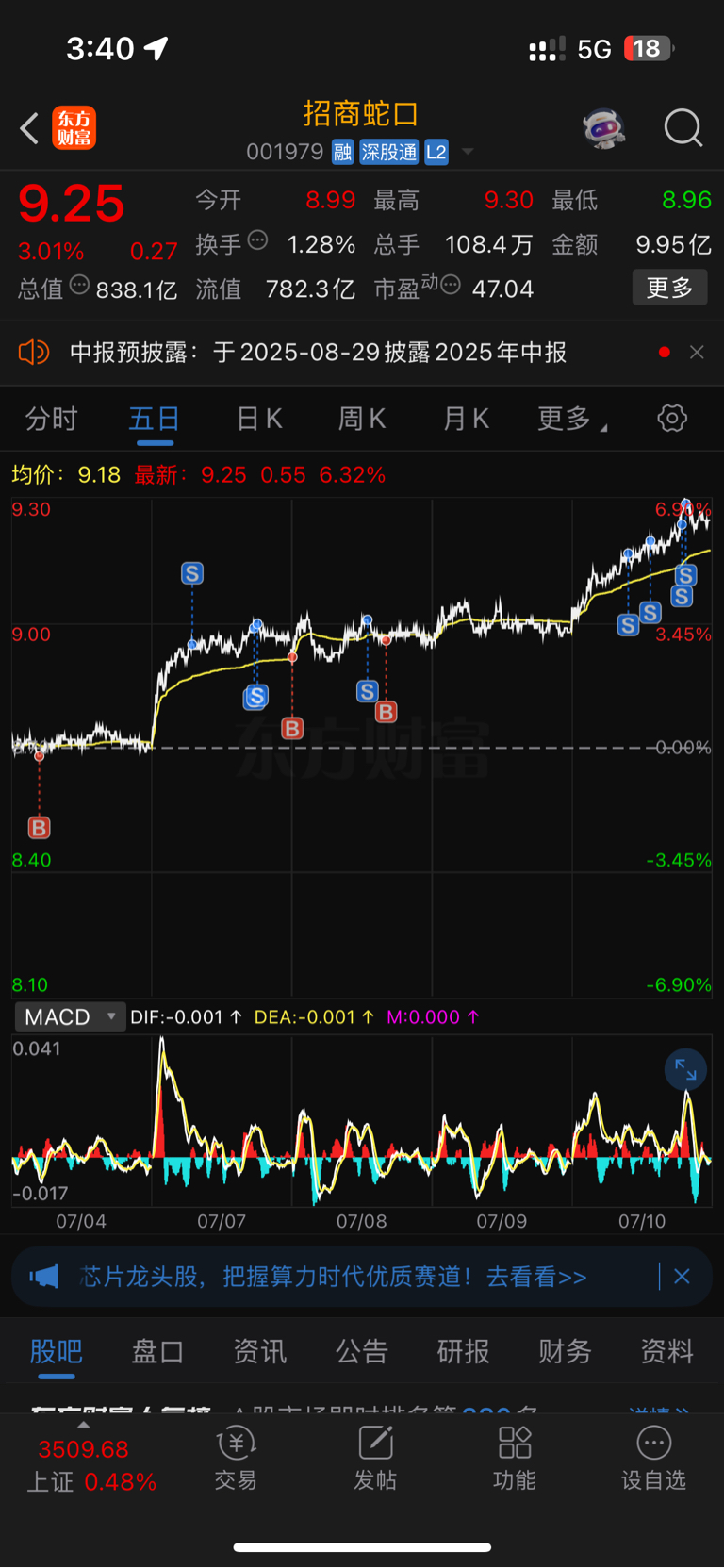Open the search magnifier icon
Screen dimensions: 724x1568
coord(683,127)
